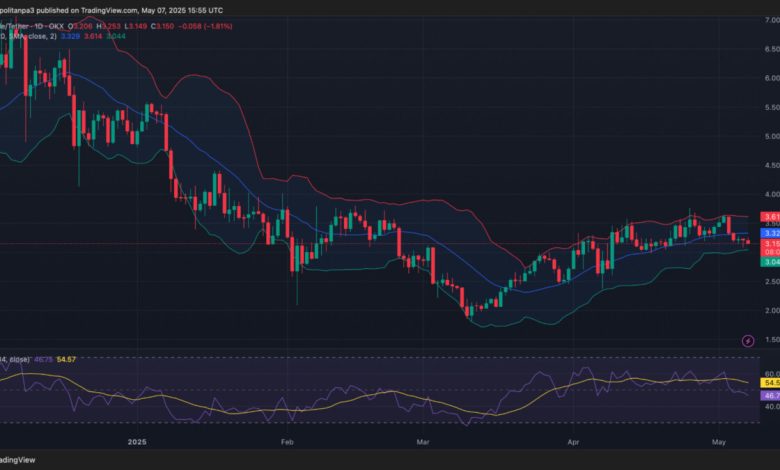
Task: Select the 1D OKX symbol legend
Action: [x=32, y=26]
